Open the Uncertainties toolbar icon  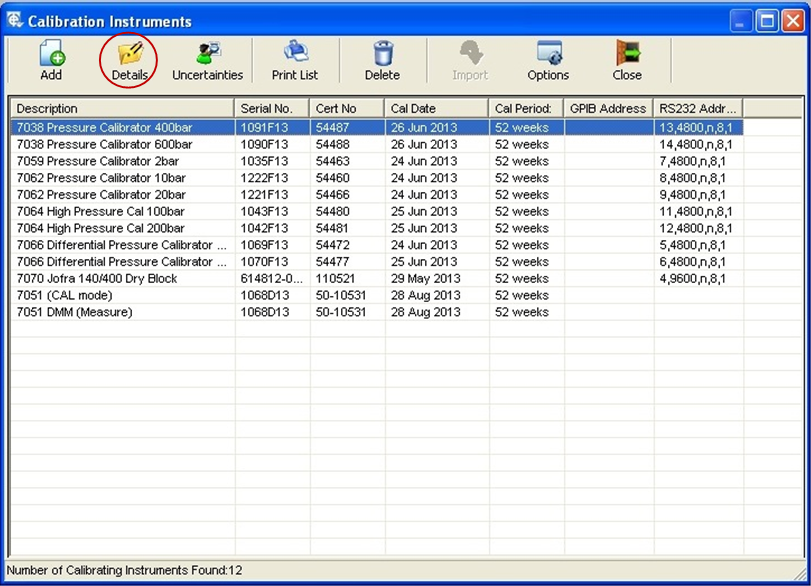click(208, 53)
